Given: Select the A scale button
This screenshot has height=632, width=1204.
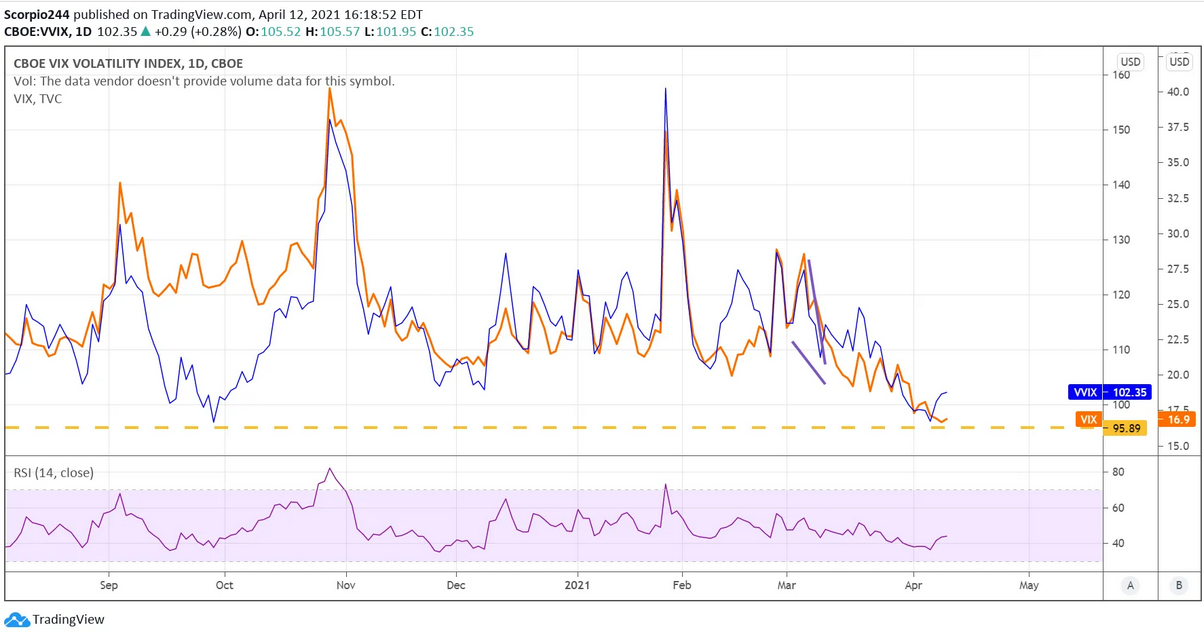Looking at the screenshot, I should (1131, 586).
